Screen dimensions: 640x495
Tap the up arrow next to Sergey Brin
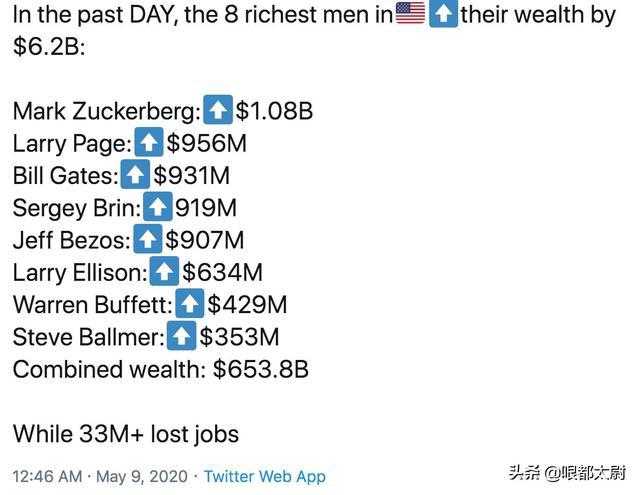pos(157,208)
